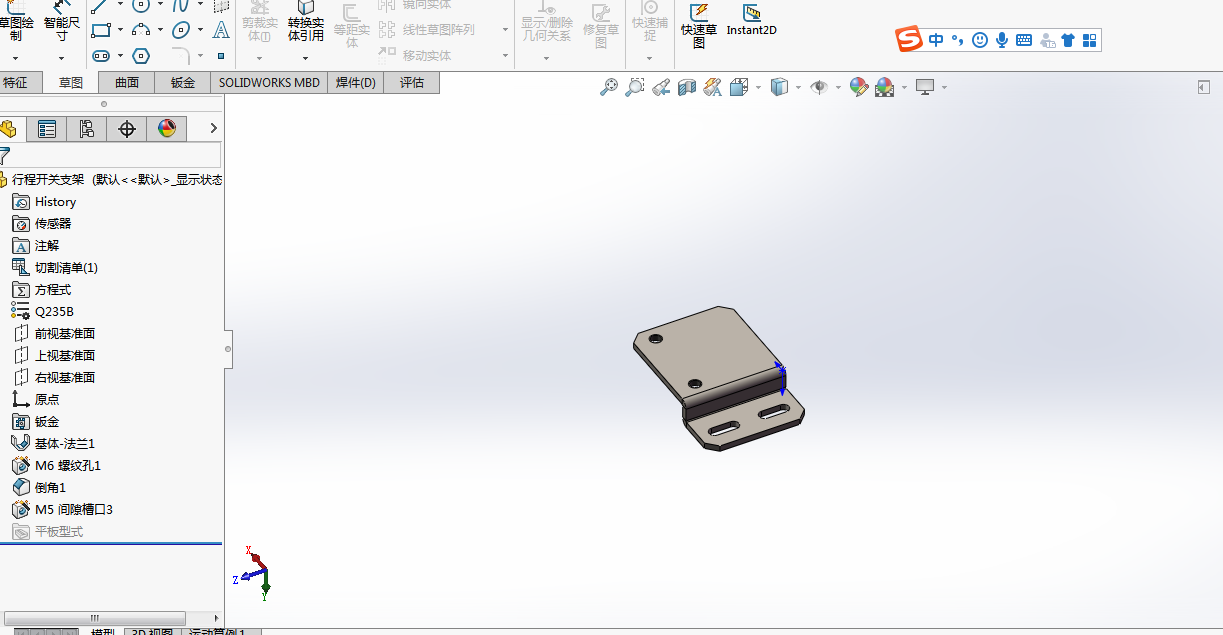Screen dimensions: 1223x635
Task: Select the M6 螺纹孔1 feature
Action: pos(68,466)
